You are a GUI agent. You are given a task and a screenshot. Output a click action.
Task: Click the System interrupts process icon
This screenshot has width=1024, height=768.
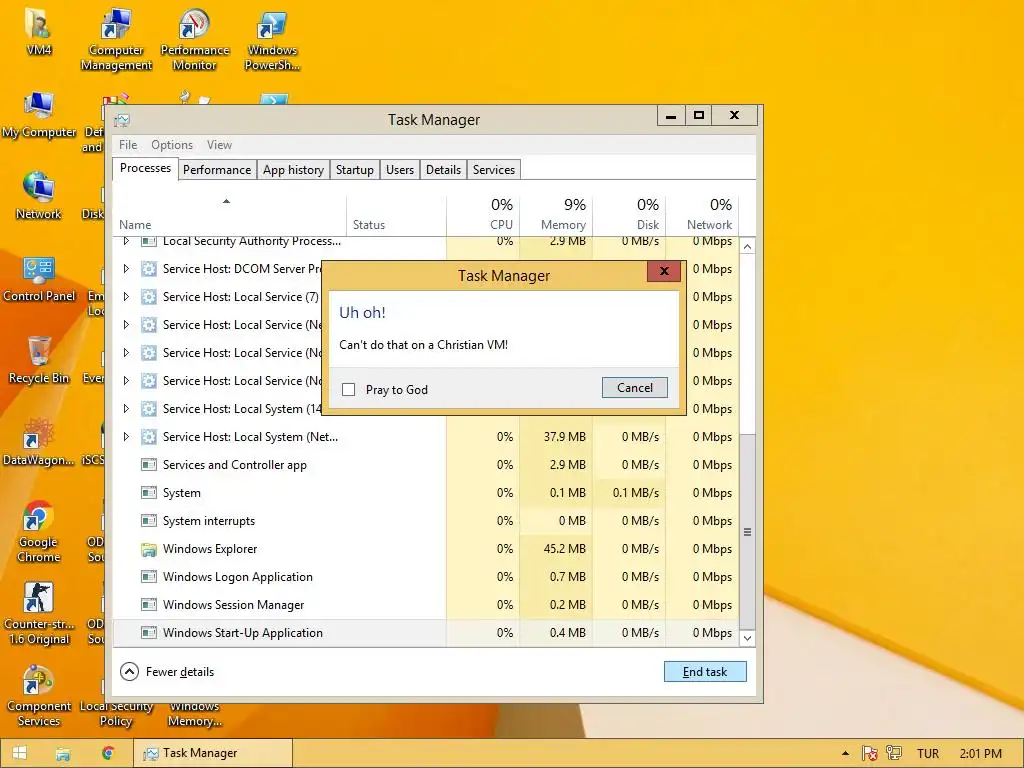click(149, 521)
